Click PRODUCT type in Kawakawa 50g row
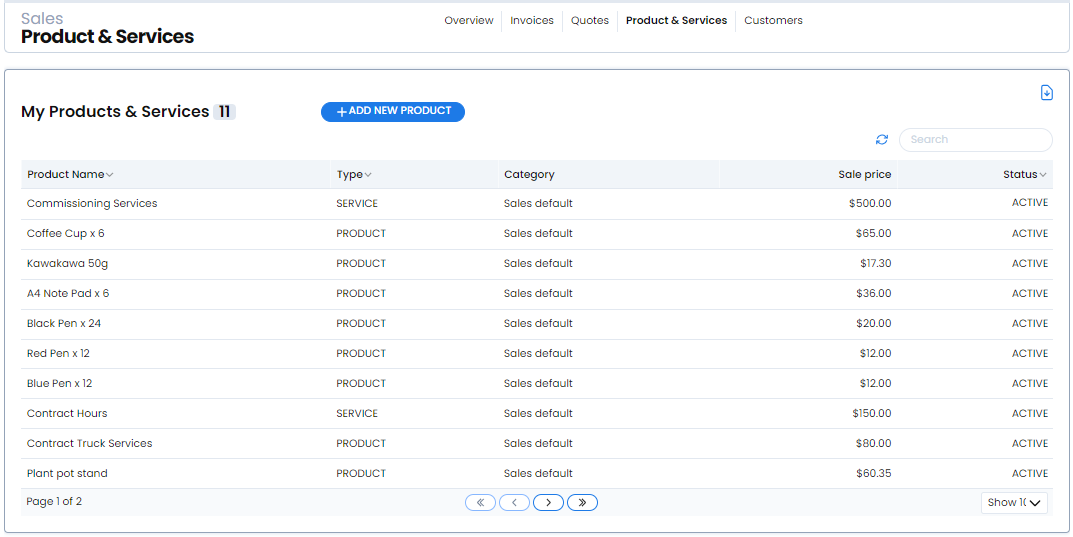Viewport: 1073px width, 537px height. point(361,263)
